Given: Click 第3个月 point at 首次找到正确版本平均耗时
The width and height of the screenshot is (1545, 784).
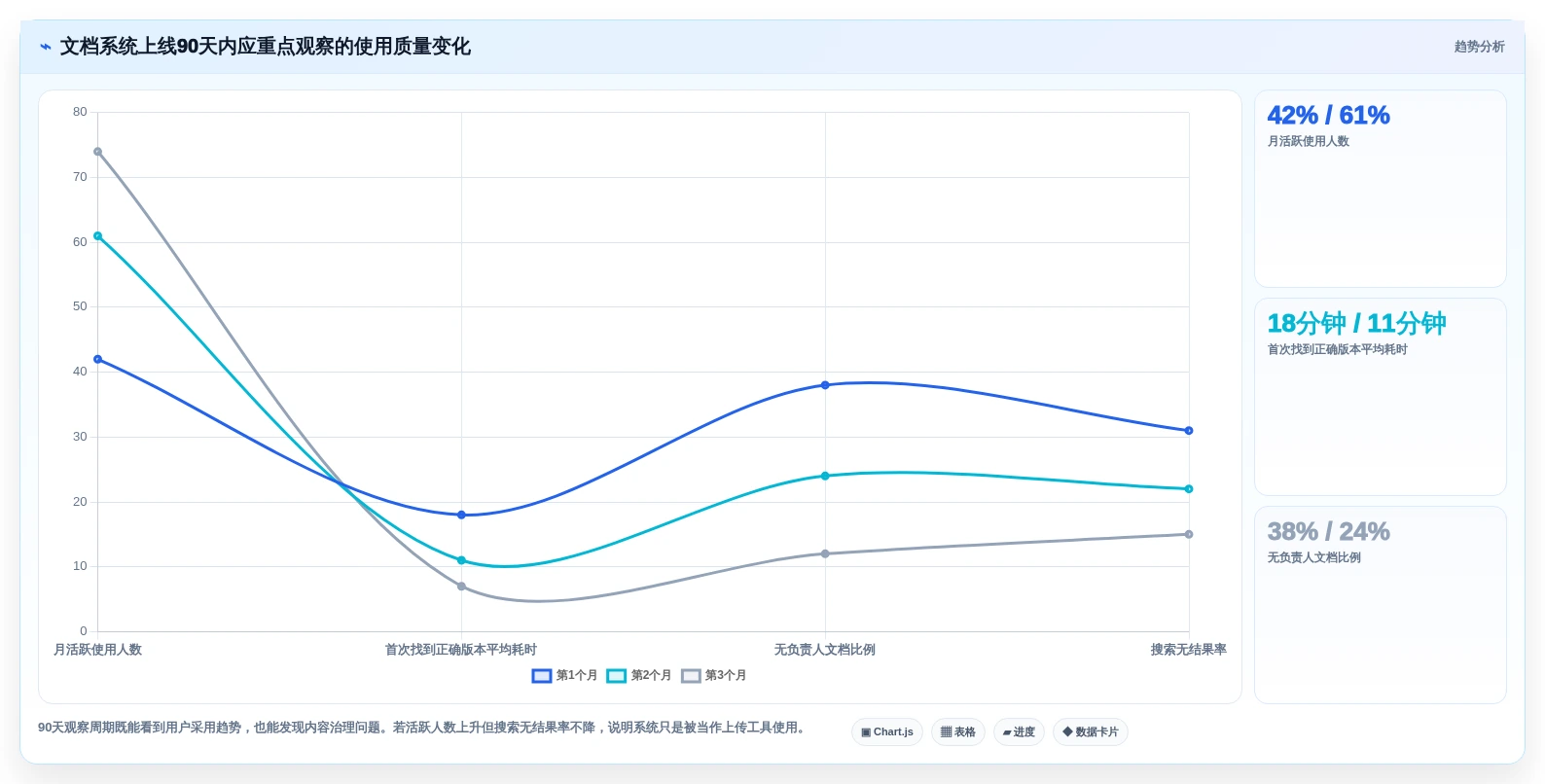Looking at the screenshot, I should 461,587.
